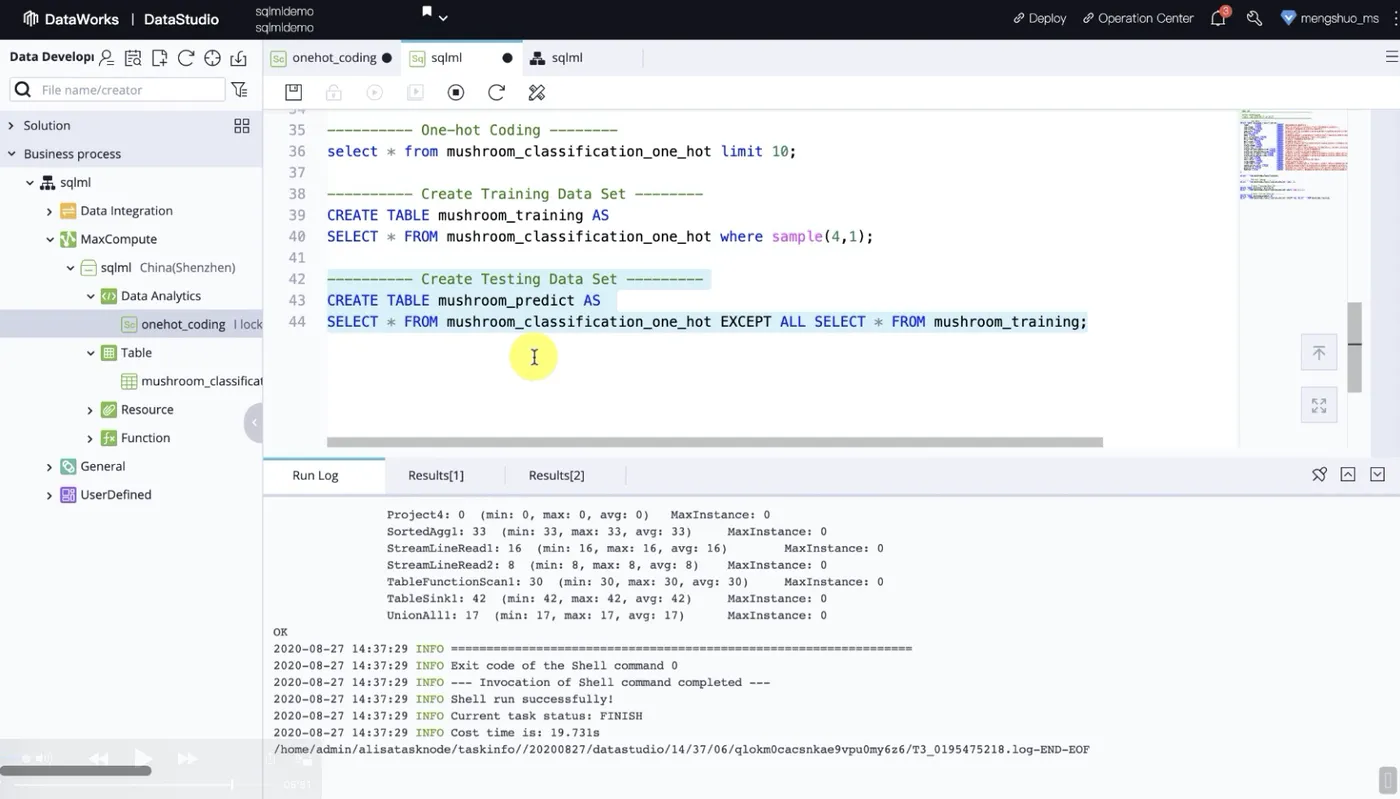This screenshot has height=799, width=1400.
Task: Open the wrench settings icon
Action: tap(1254, 18)
